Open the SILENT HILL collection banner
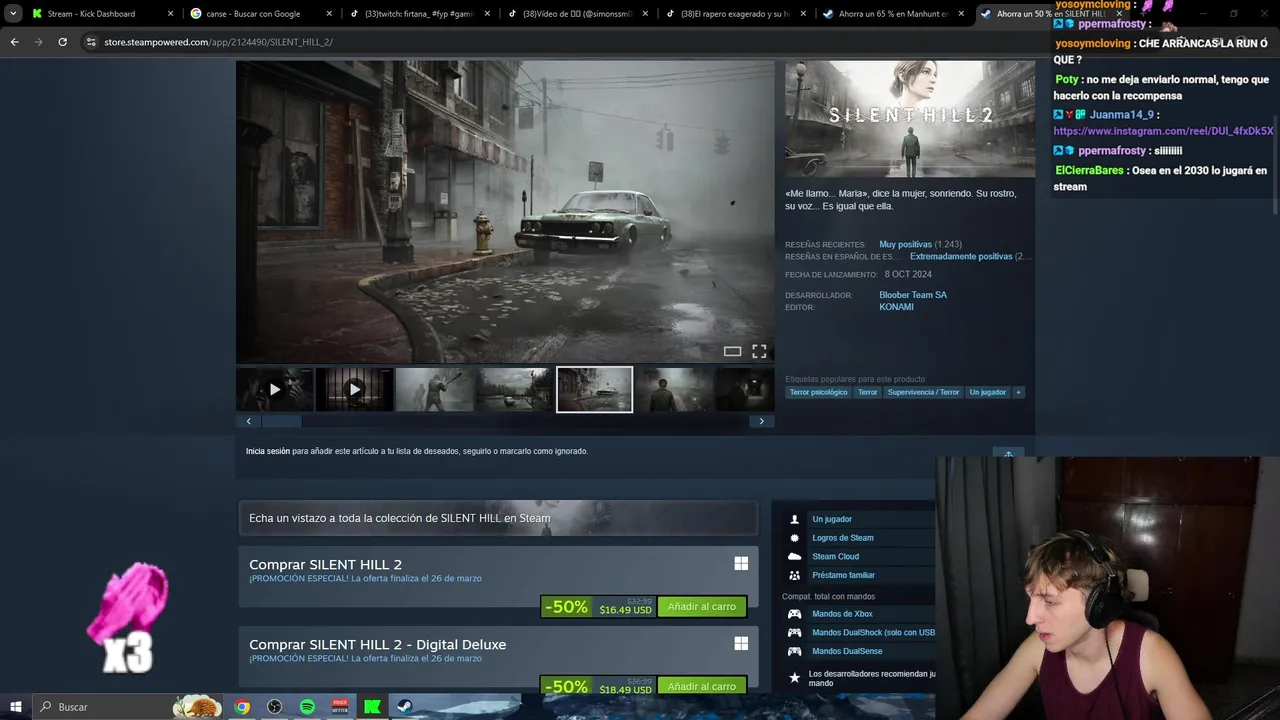1280x720 pixels. coord(498,518)
